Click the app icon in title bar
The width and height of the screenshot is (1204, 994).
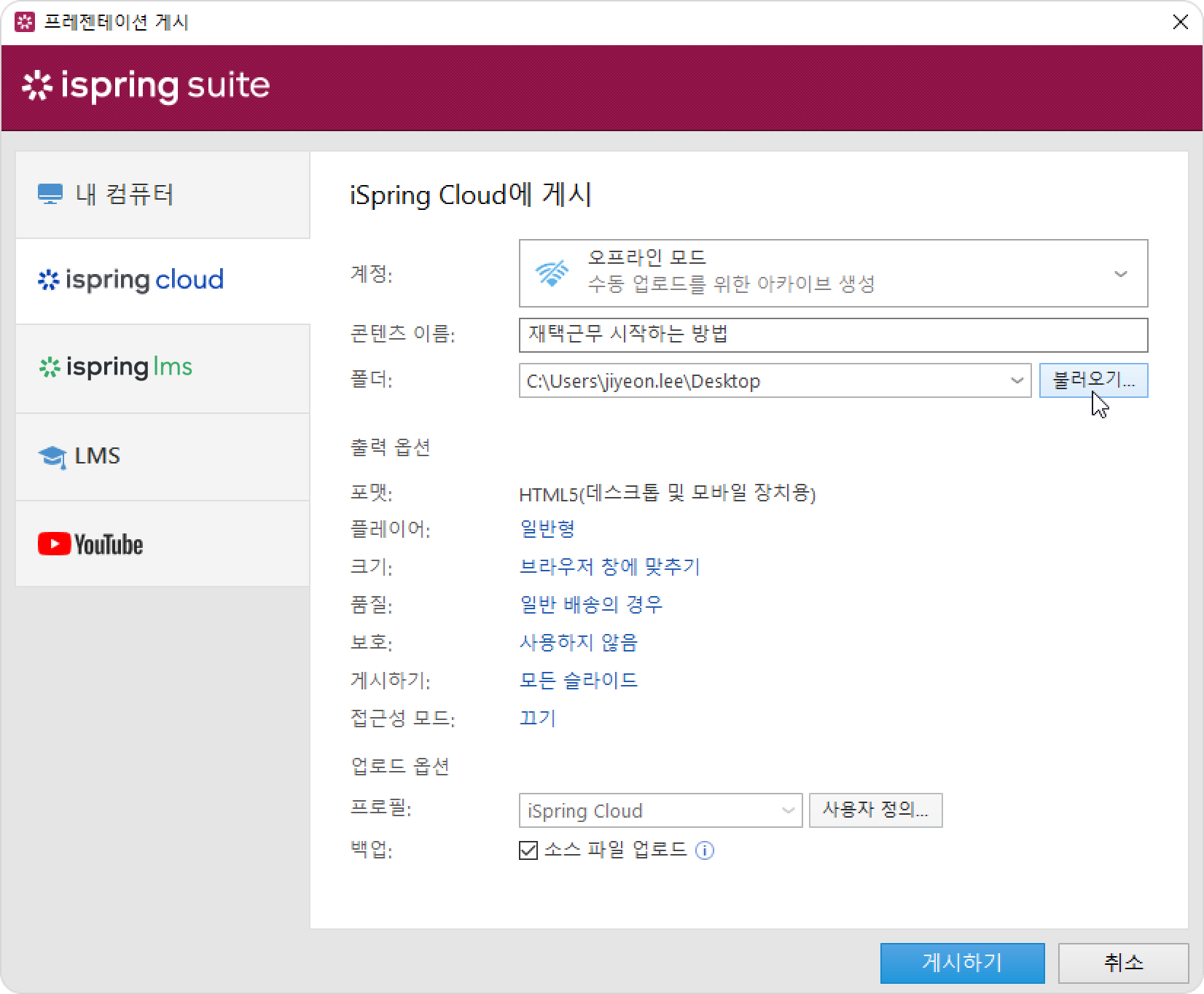tap(25, 22)
